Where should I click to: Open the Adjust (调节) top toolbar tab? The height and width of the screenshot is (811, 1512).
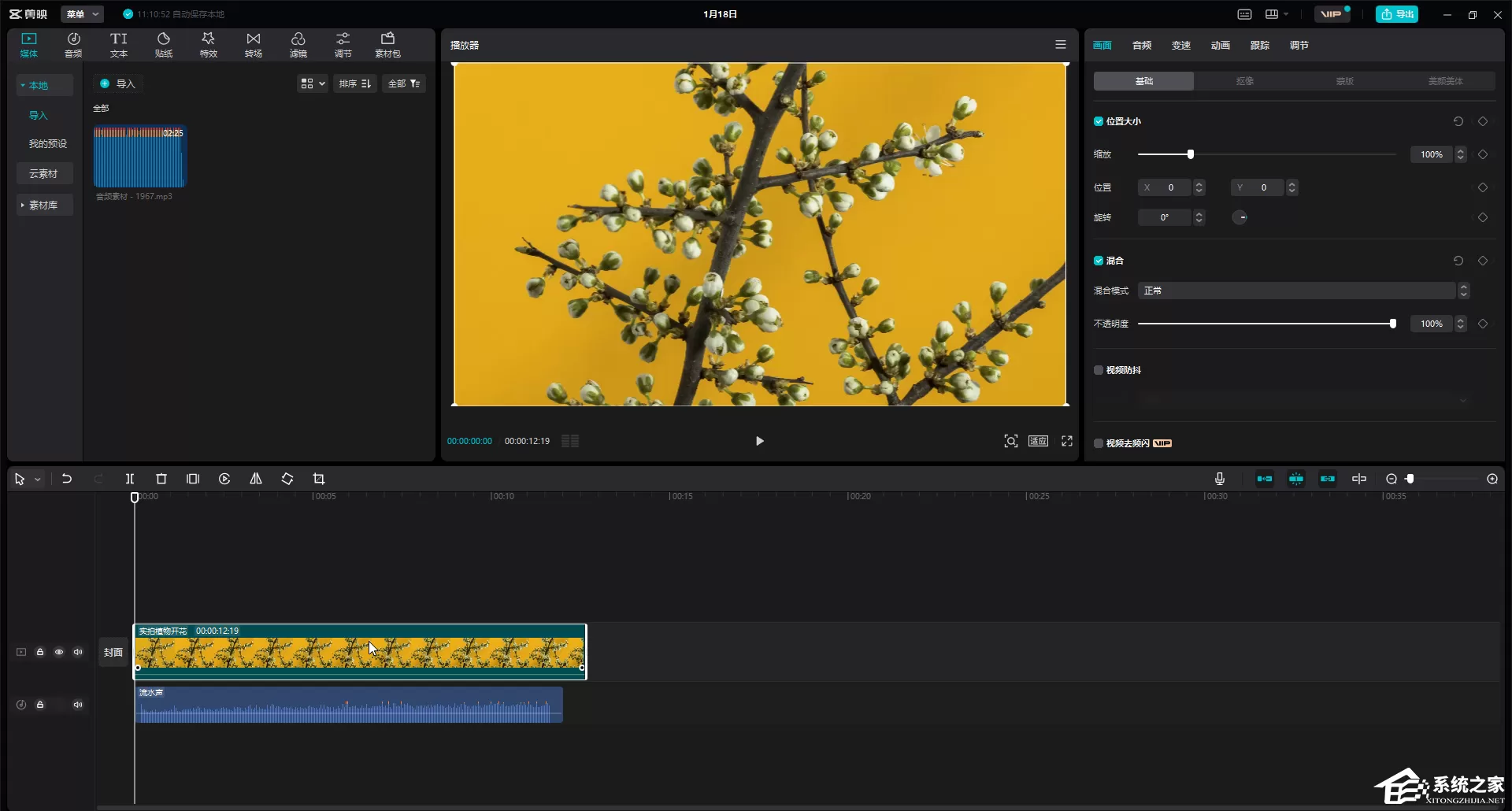click(343, 45)
